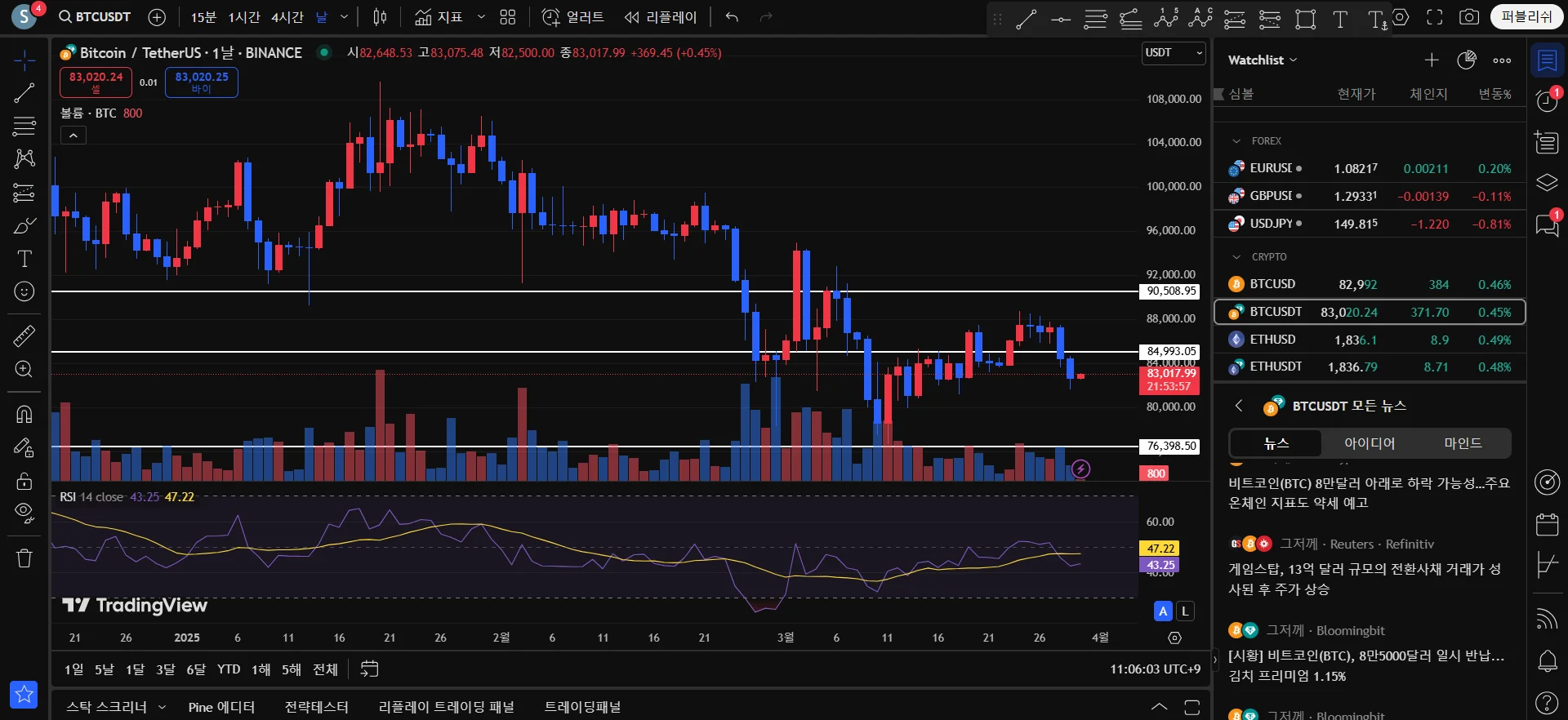Image resolution: width=1568 pixels, height=720 pixels.
Task: Toggle magnet mode in left toolbar
Action: (x=24, y=414)
